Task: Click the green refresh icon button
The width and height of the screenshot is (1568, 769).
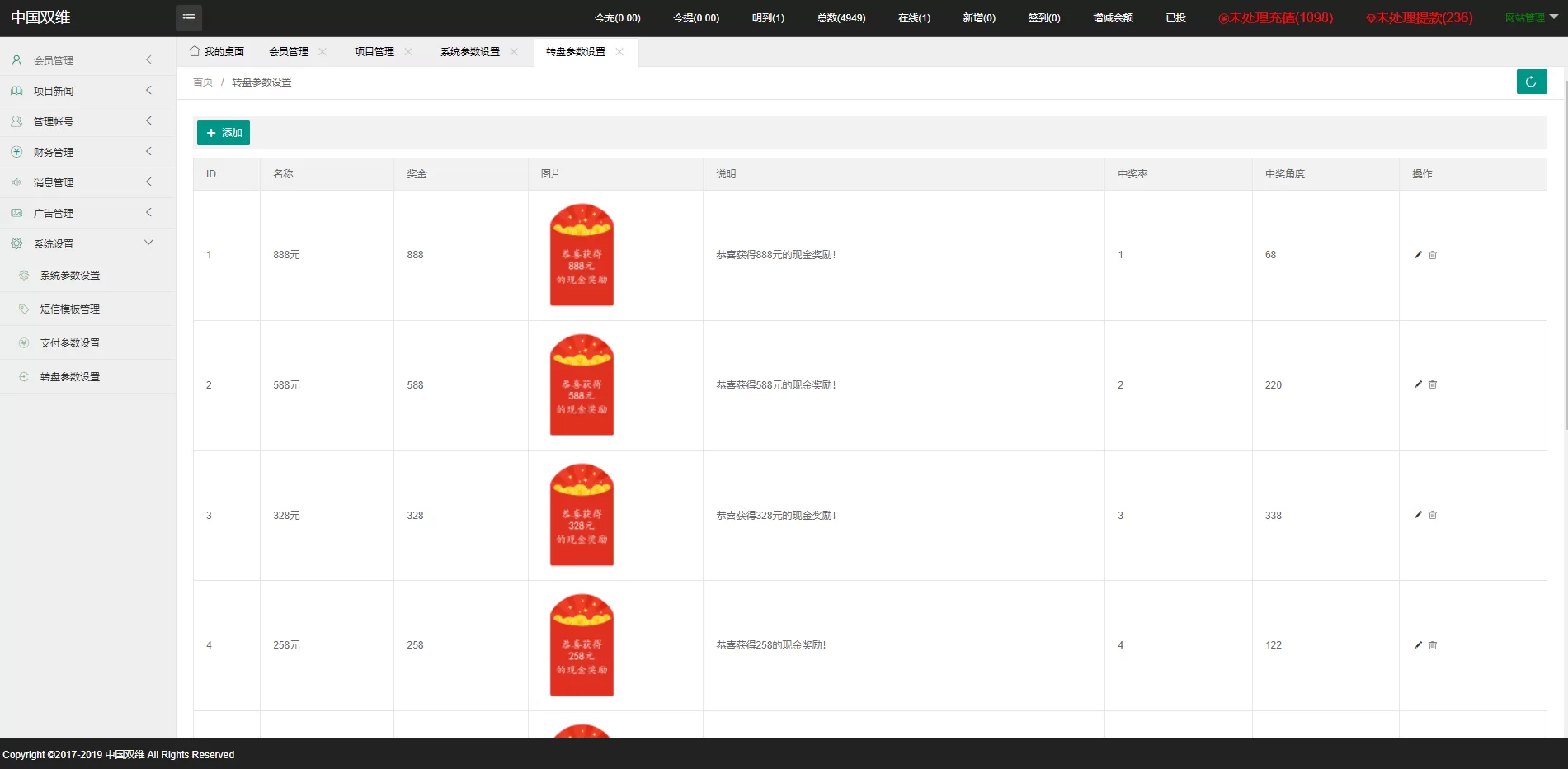Action: 1531,82
